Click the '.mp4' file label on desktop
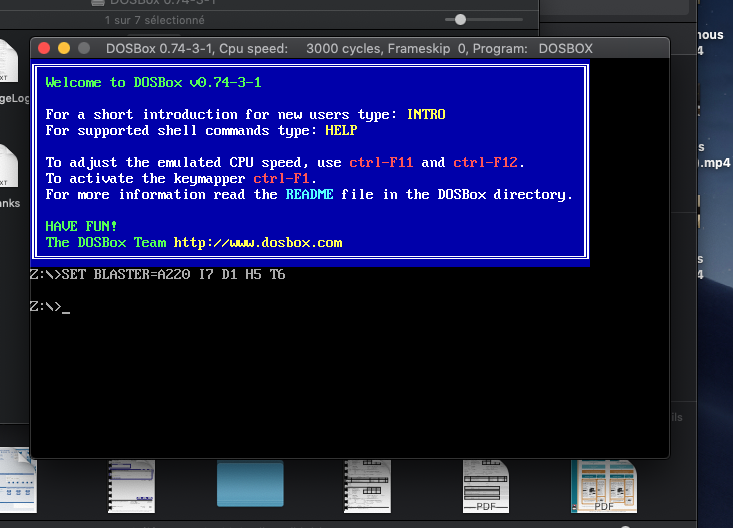The image size is (733, 528). click(714, 163)
